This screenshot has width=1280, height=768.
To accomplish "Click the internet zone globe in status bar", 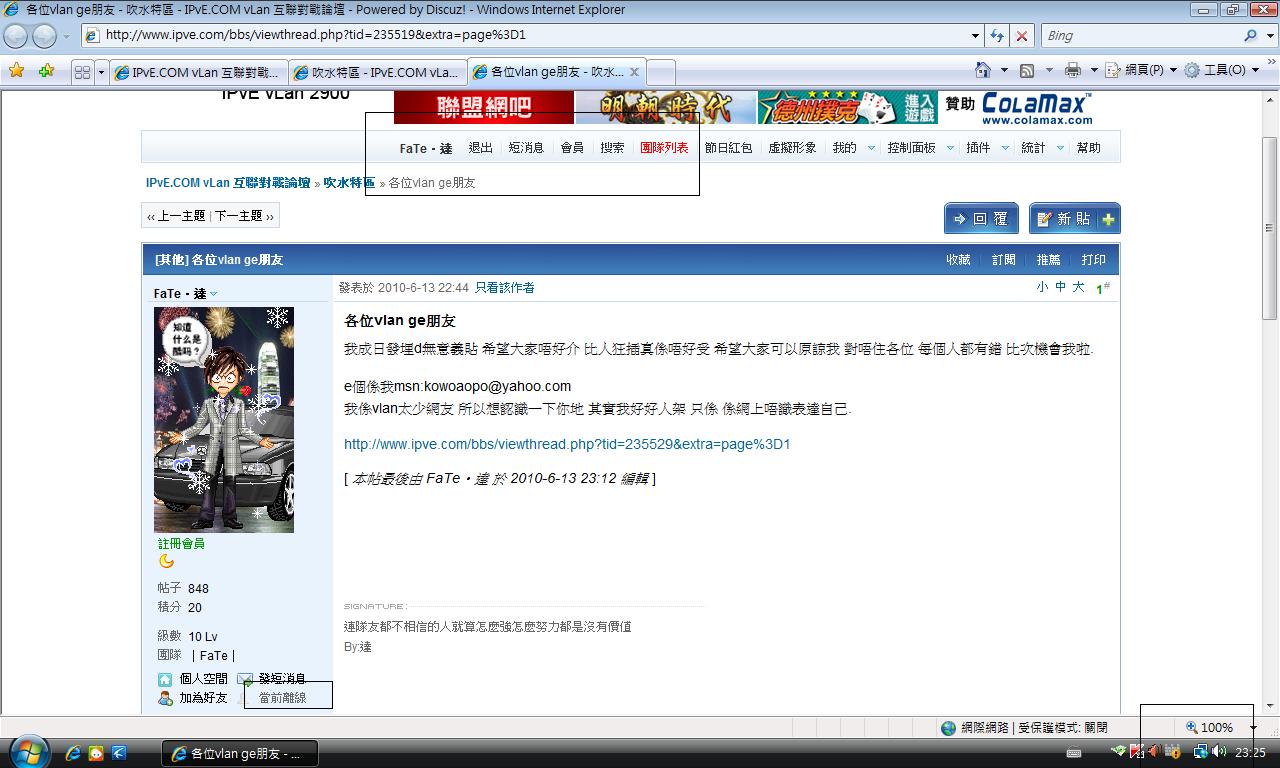I will point(948,728).
